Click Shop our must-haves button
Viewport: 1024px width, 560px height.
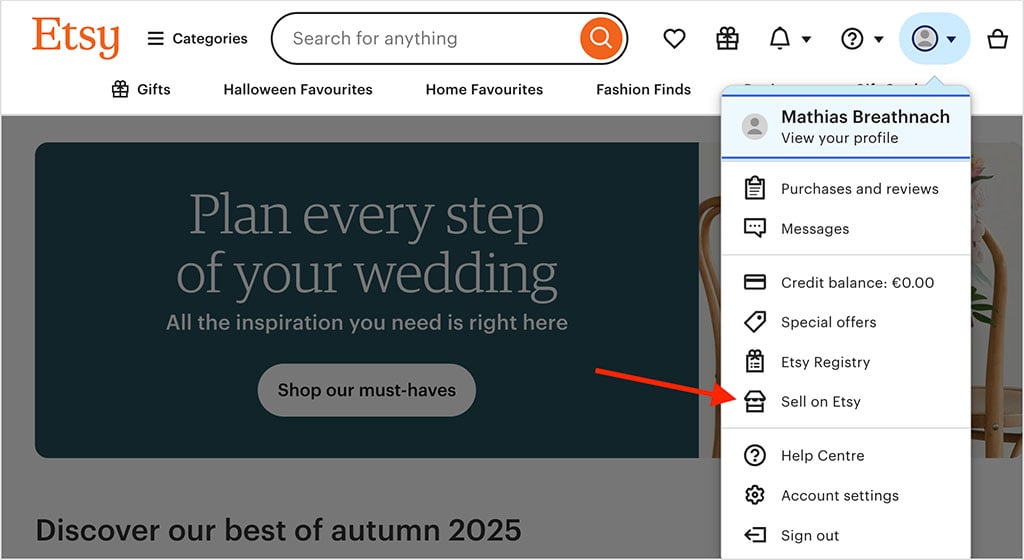click(x=366, y=390)
